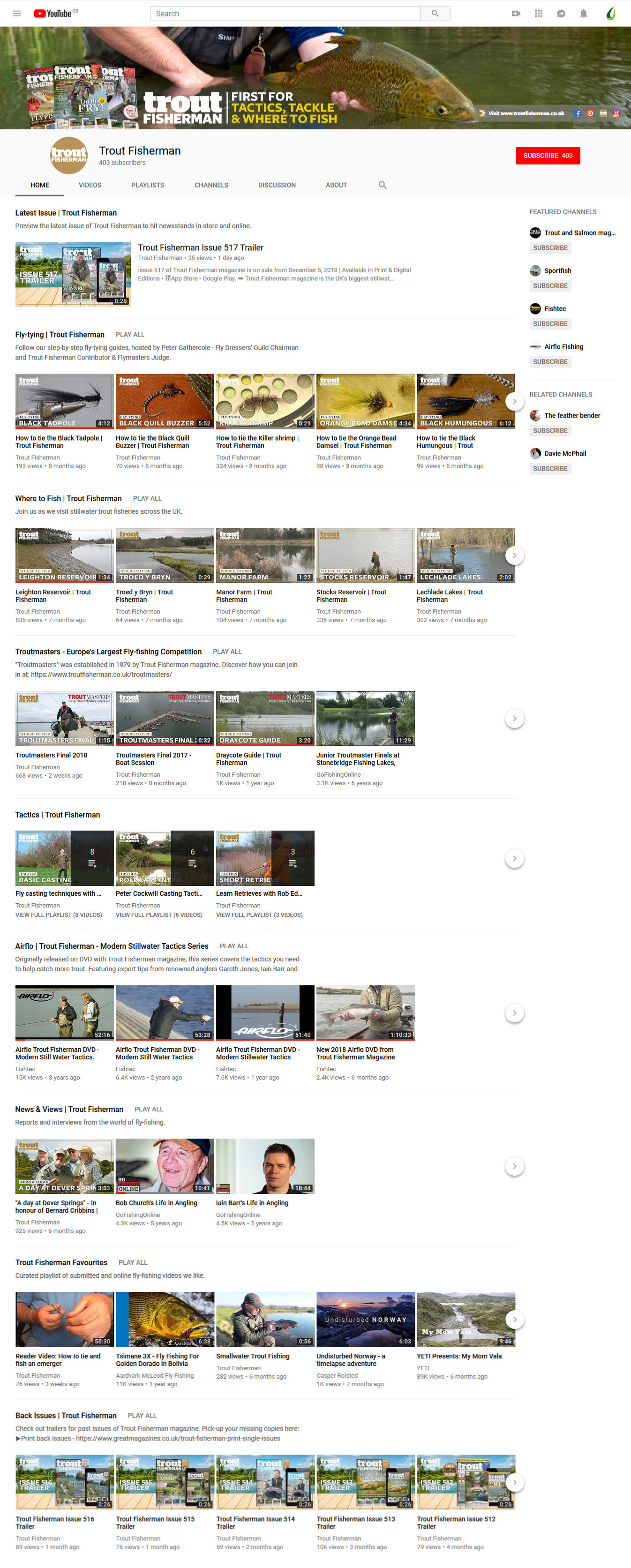Open the YouTube apps grid
This screenshot has width=631, height=1568.
coord(539,14)
